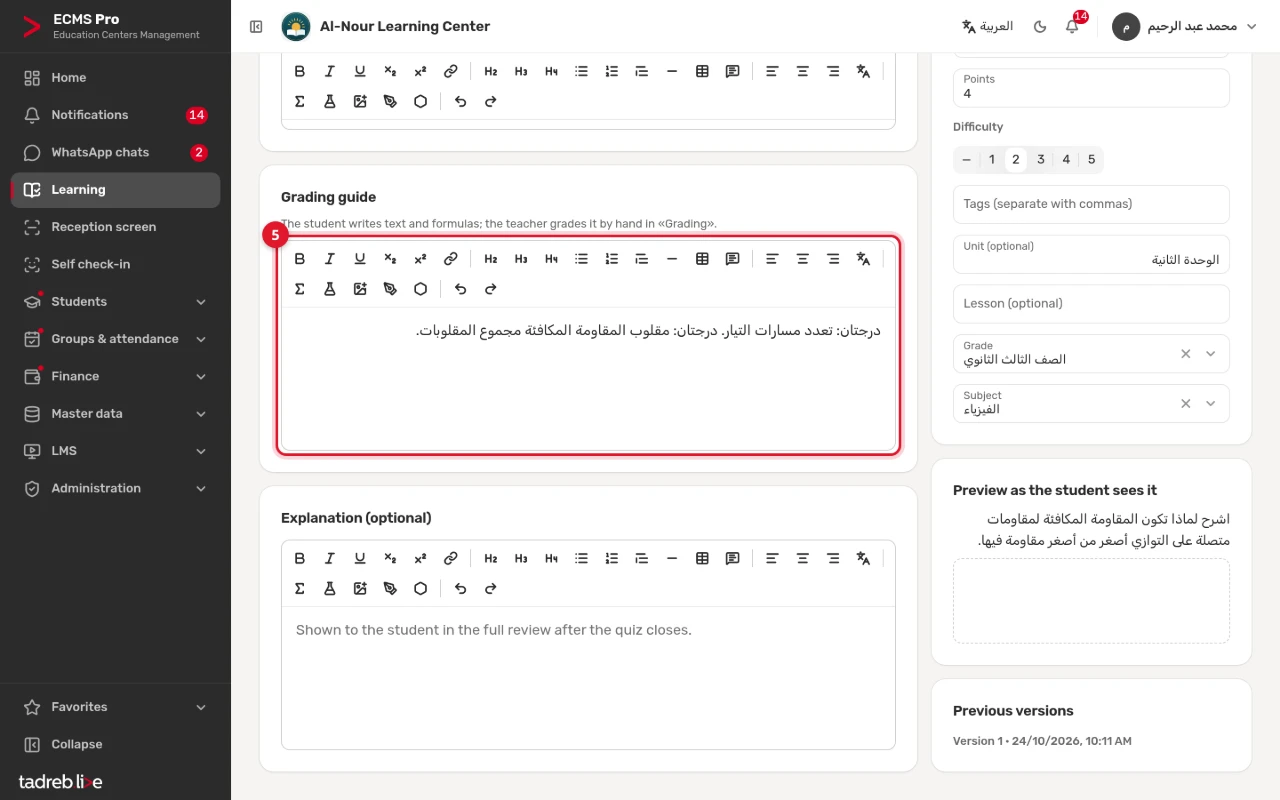The image size is (1280, 800).
Task: Set difficulty level to 5
Action: (1091, 160)
